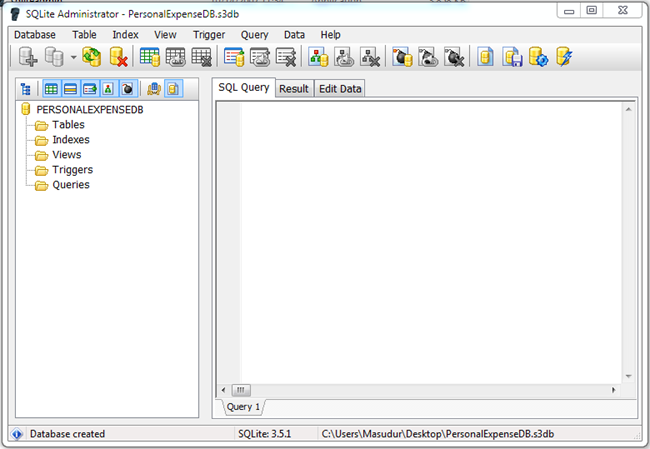Open the Database menu
The width and height of the screenshot is (650, 449).
click(35, 35)
